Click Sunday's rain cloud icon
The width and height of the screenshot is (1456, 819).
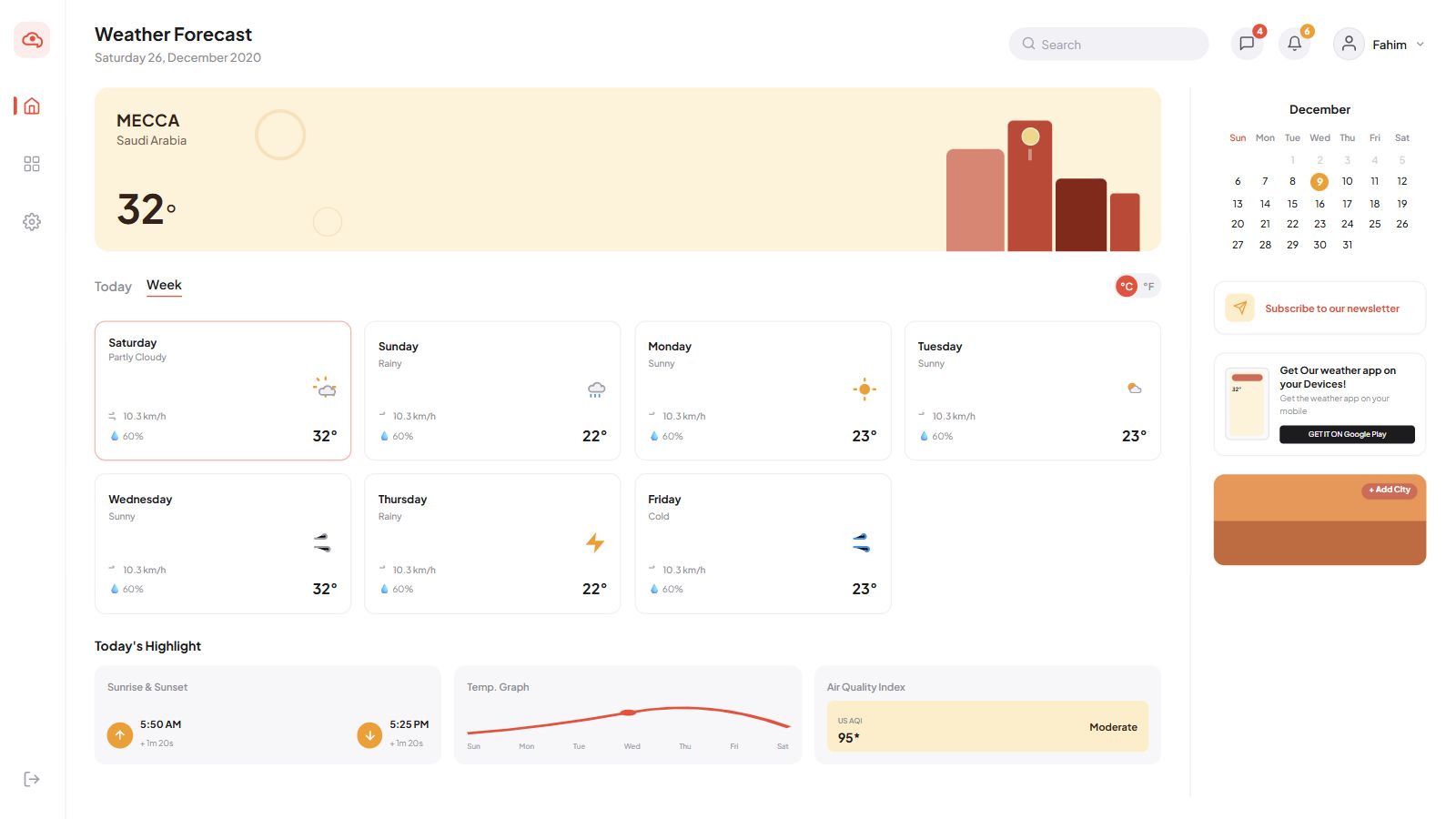(596, 389)
